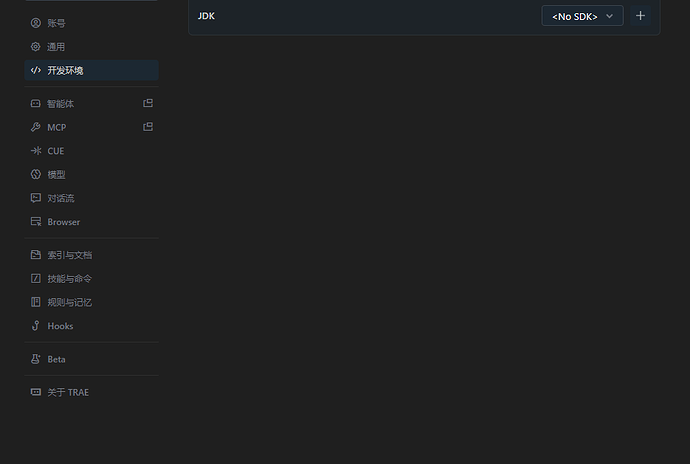
Task: Click the code brackets icon beside 开发环境
Action: pos(36,70)
